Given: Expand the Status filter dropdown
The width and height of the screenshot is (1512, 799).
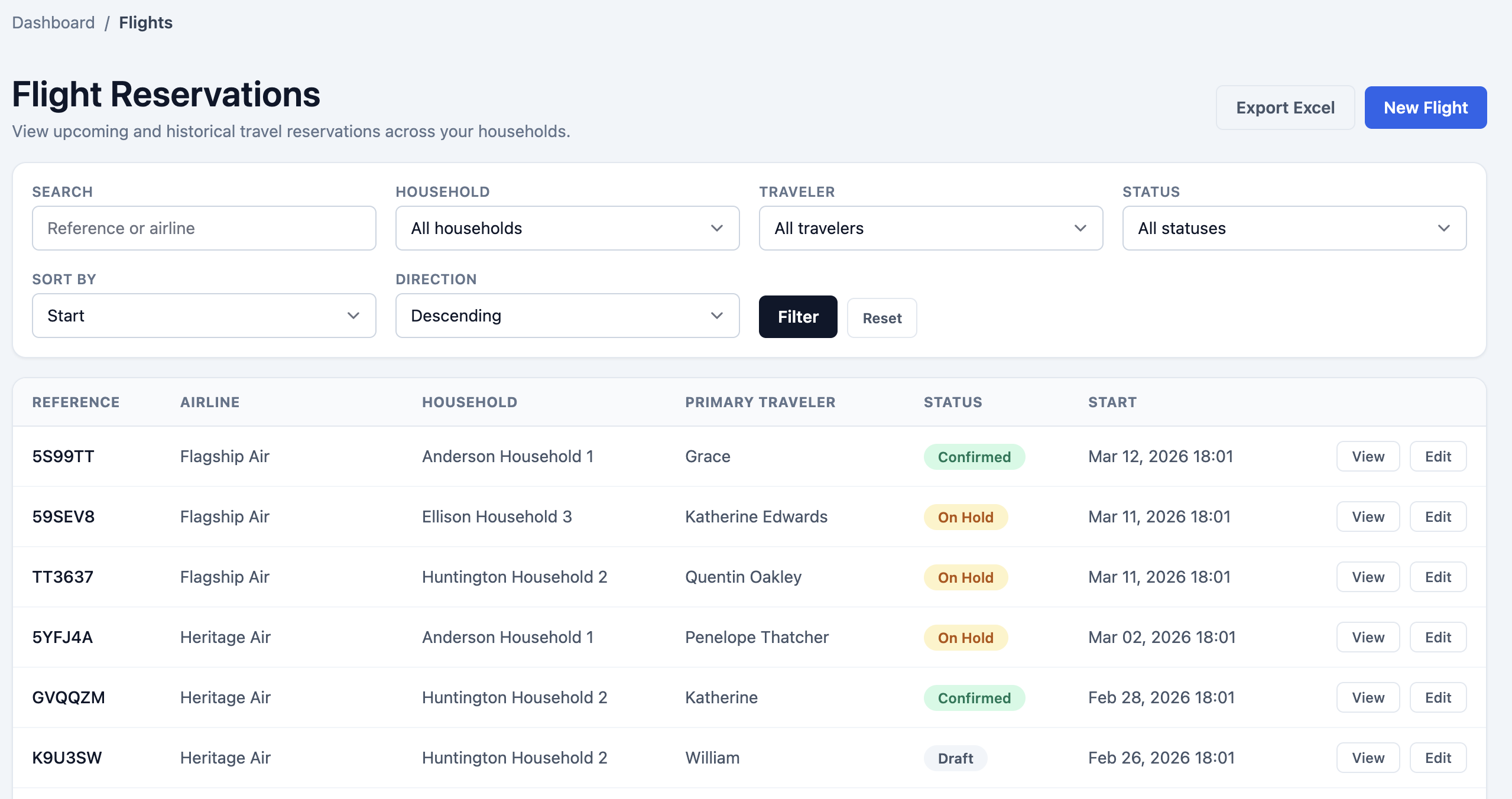Looking at the screenshot, I should point(1293,228).
